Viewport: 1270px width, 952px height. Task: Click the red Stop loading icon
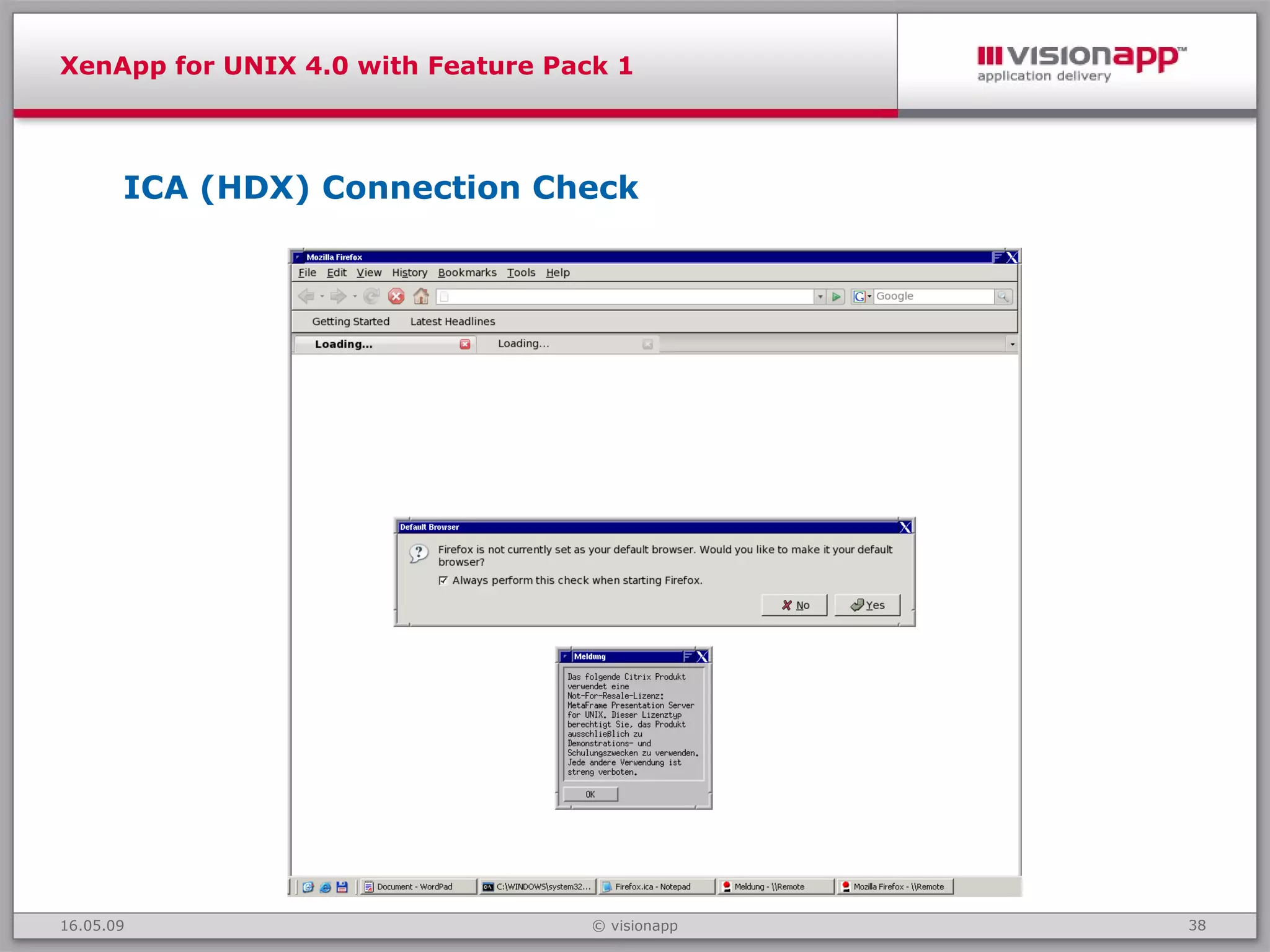coord(396,296)
